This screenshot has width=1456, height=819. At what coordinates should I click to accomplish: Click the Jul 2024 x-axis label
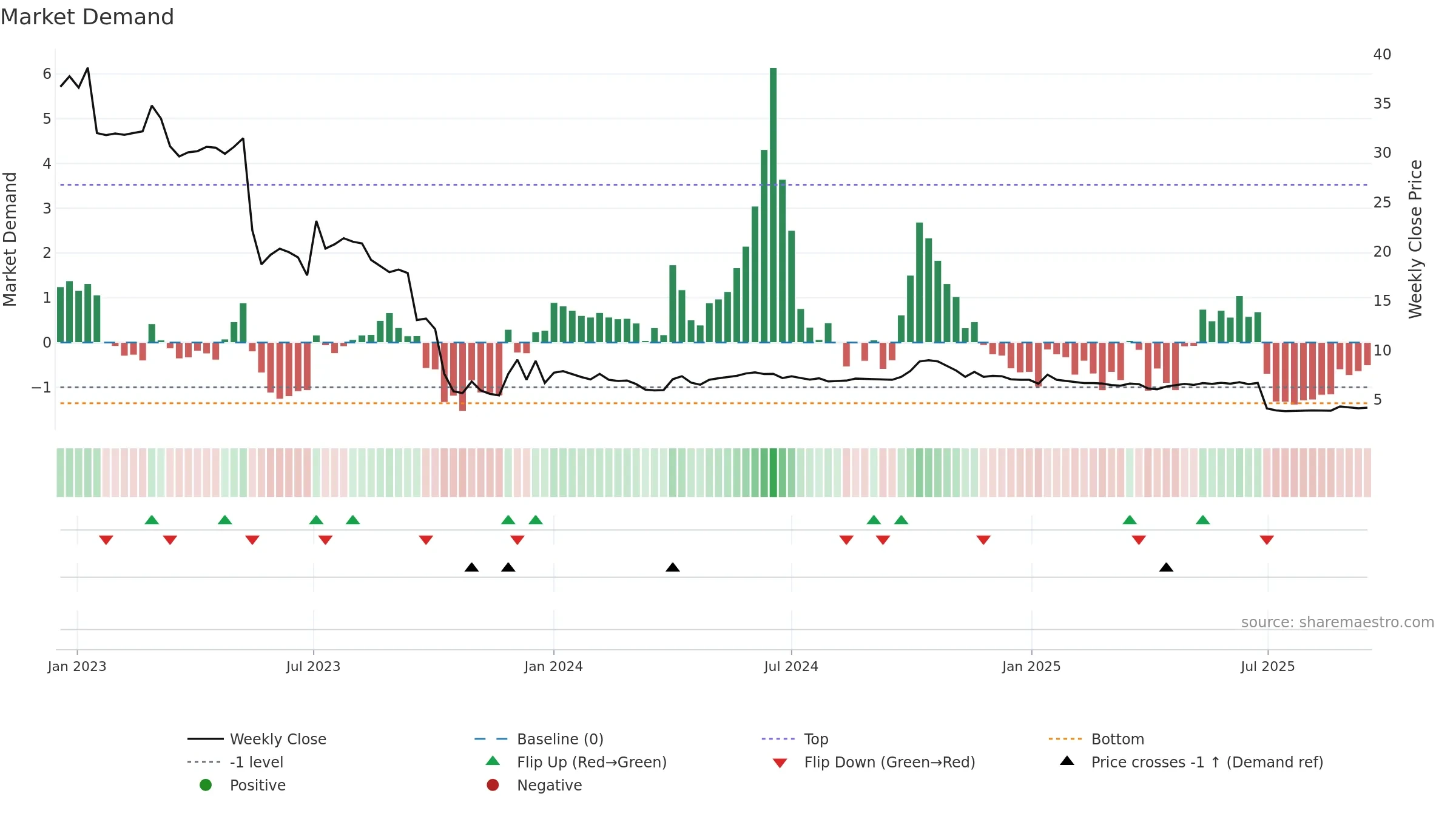pos(791,666)
